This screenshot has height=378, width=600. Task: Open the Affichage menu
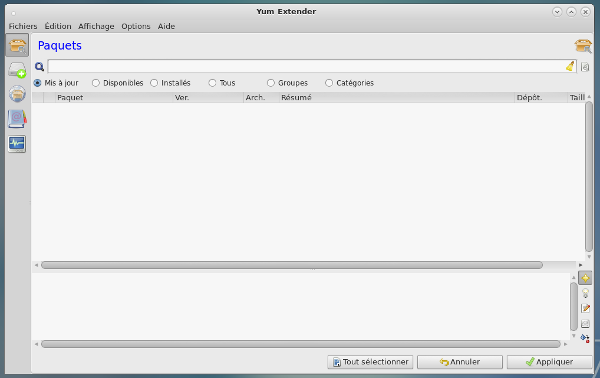[96, 26]
